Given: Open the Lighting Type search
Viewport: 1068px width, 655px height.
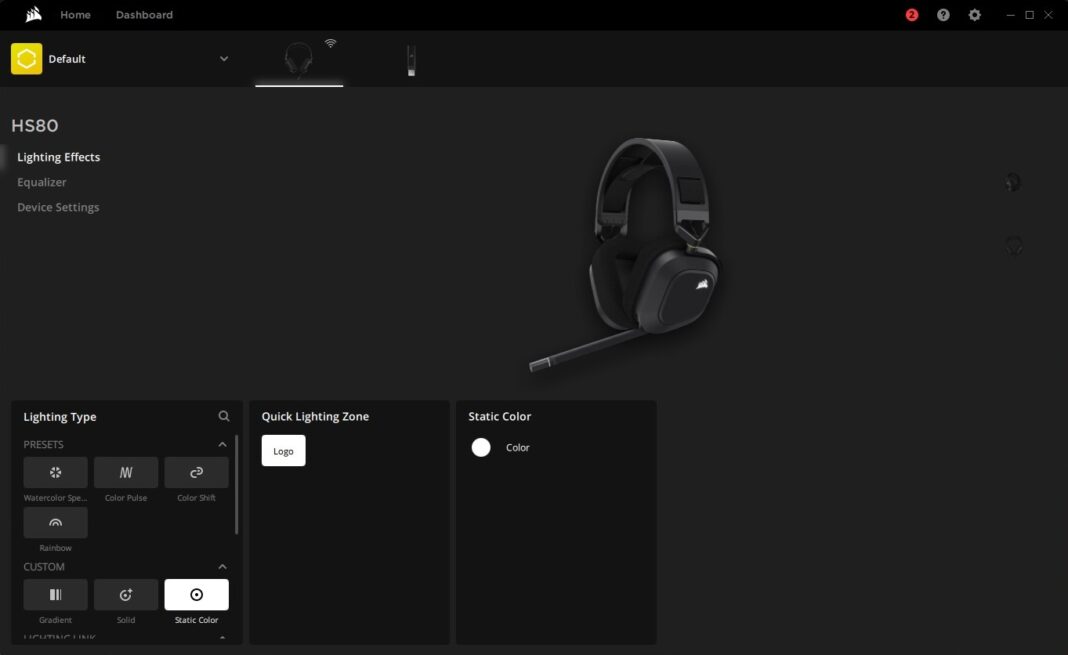Looking at the screenshot, I should (x=224, y=416).
